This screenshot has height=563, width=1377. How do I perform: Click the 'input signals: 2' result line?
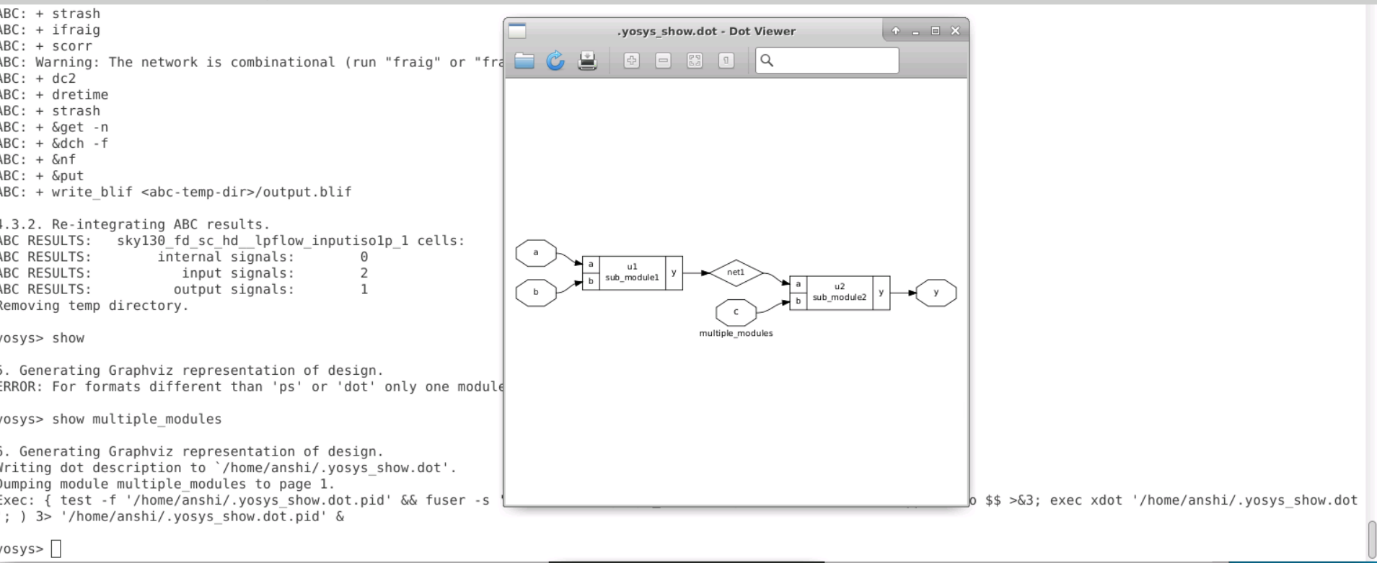(x=182, y=273)
